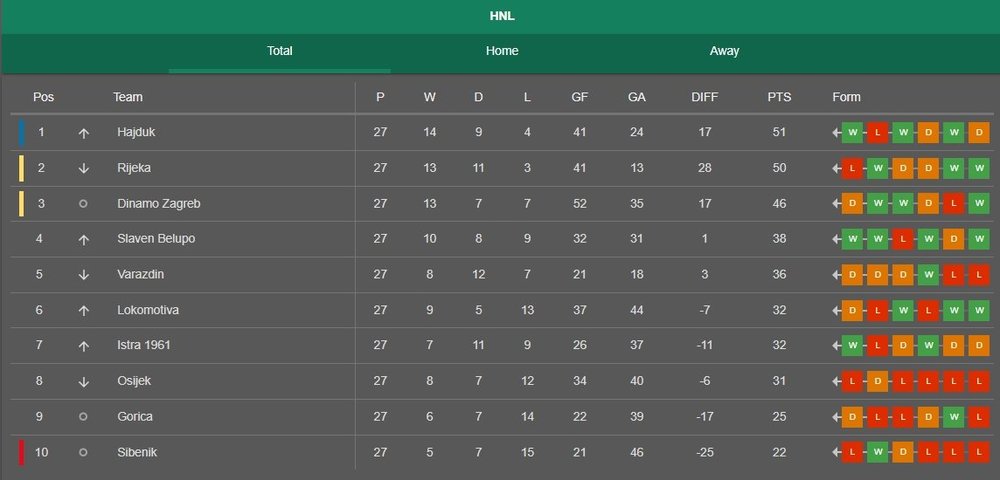Viewport: 1000px width, 480px height.
Task: Click the red relegation marker beside Sibenik
Action: click(x=21, y=452)
